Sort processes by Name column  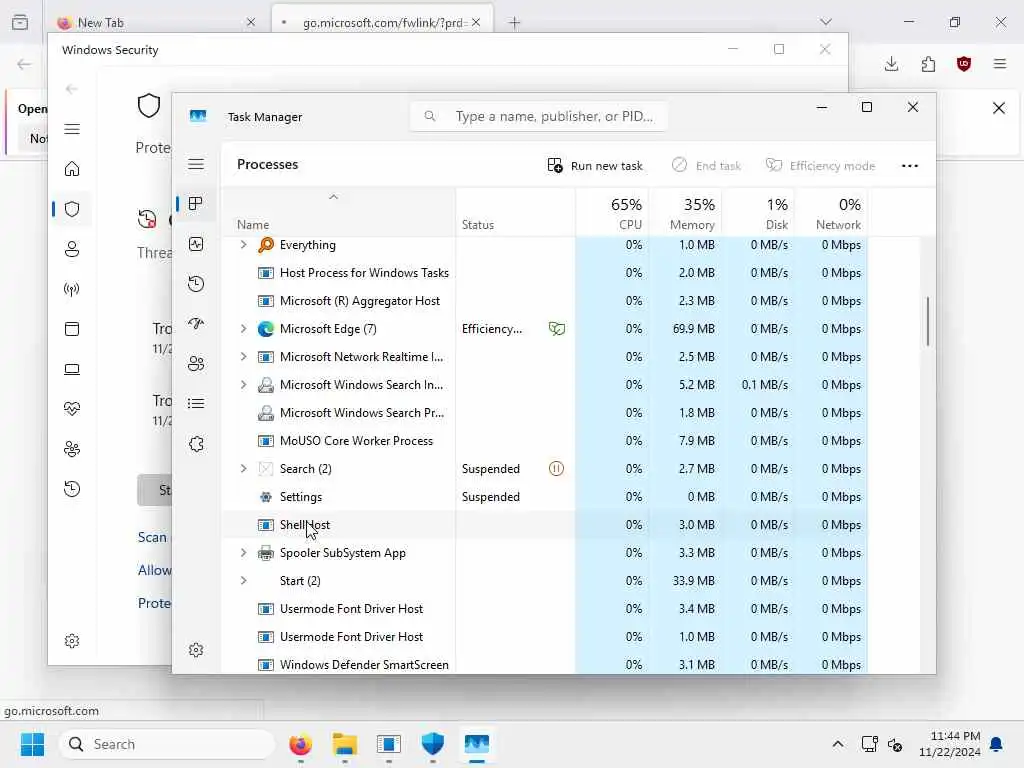tap(338, 212)
